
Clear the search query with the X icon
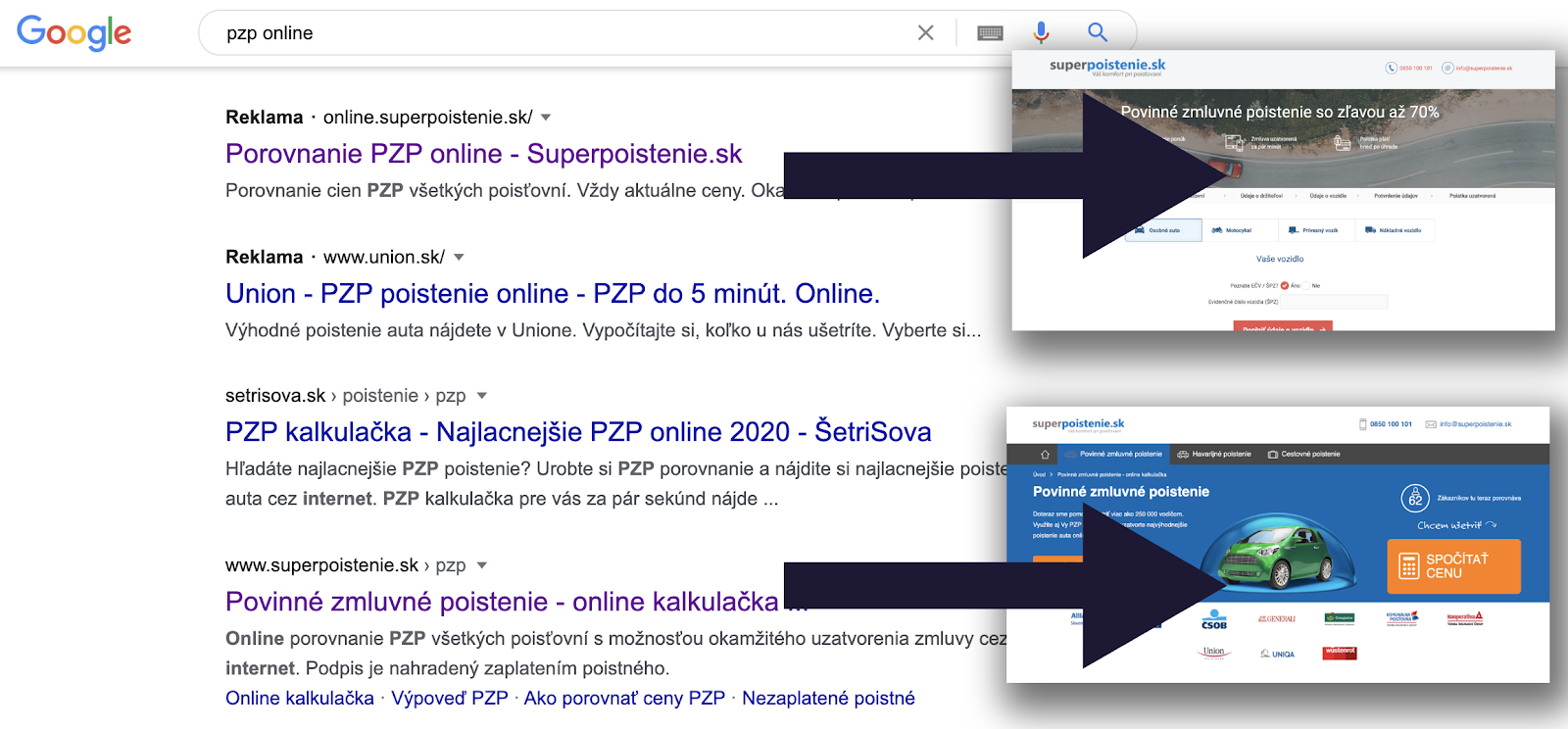pyautogui.click(x=925, y=32)
